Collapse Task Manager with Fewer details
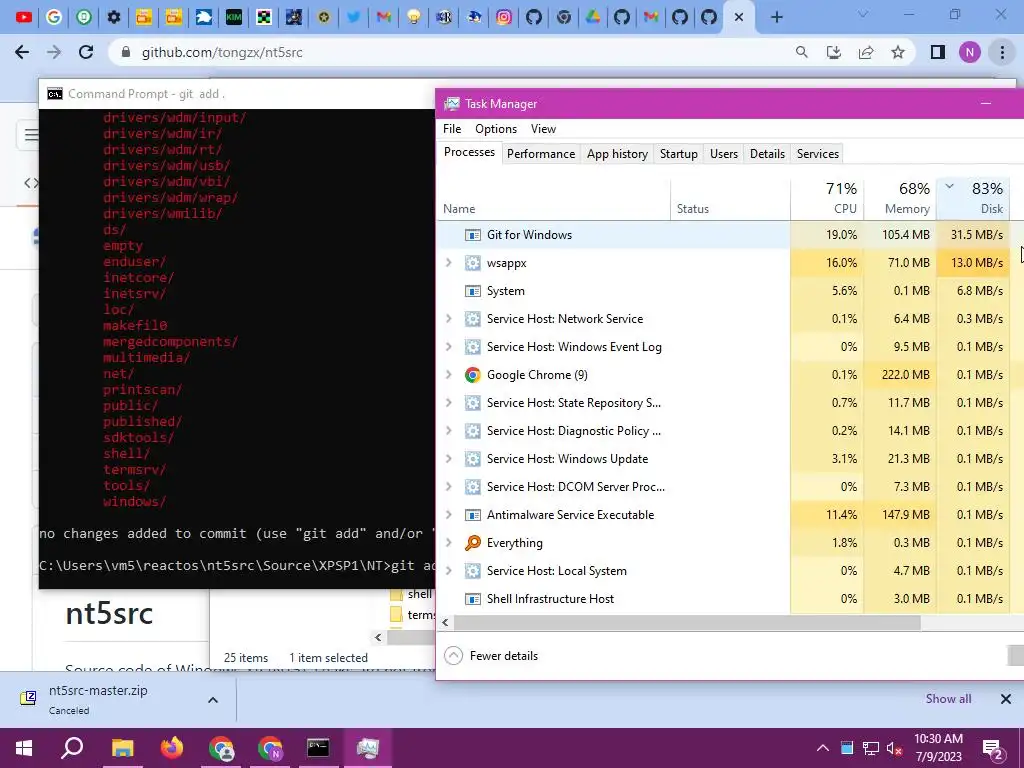The width and height of the screenshot is (1024, 768). 491,656
